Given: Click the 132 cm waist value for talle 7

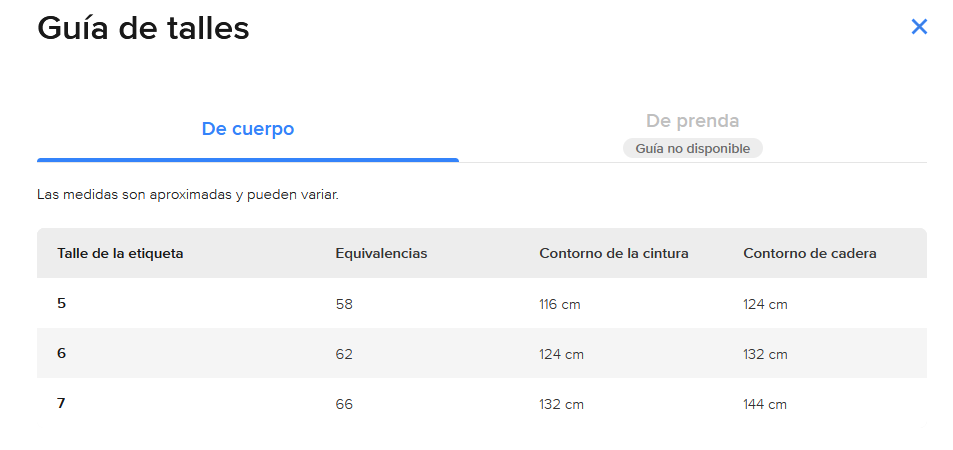Looking at the screenshot, I should pyautogui.click(x=561, y=404).
